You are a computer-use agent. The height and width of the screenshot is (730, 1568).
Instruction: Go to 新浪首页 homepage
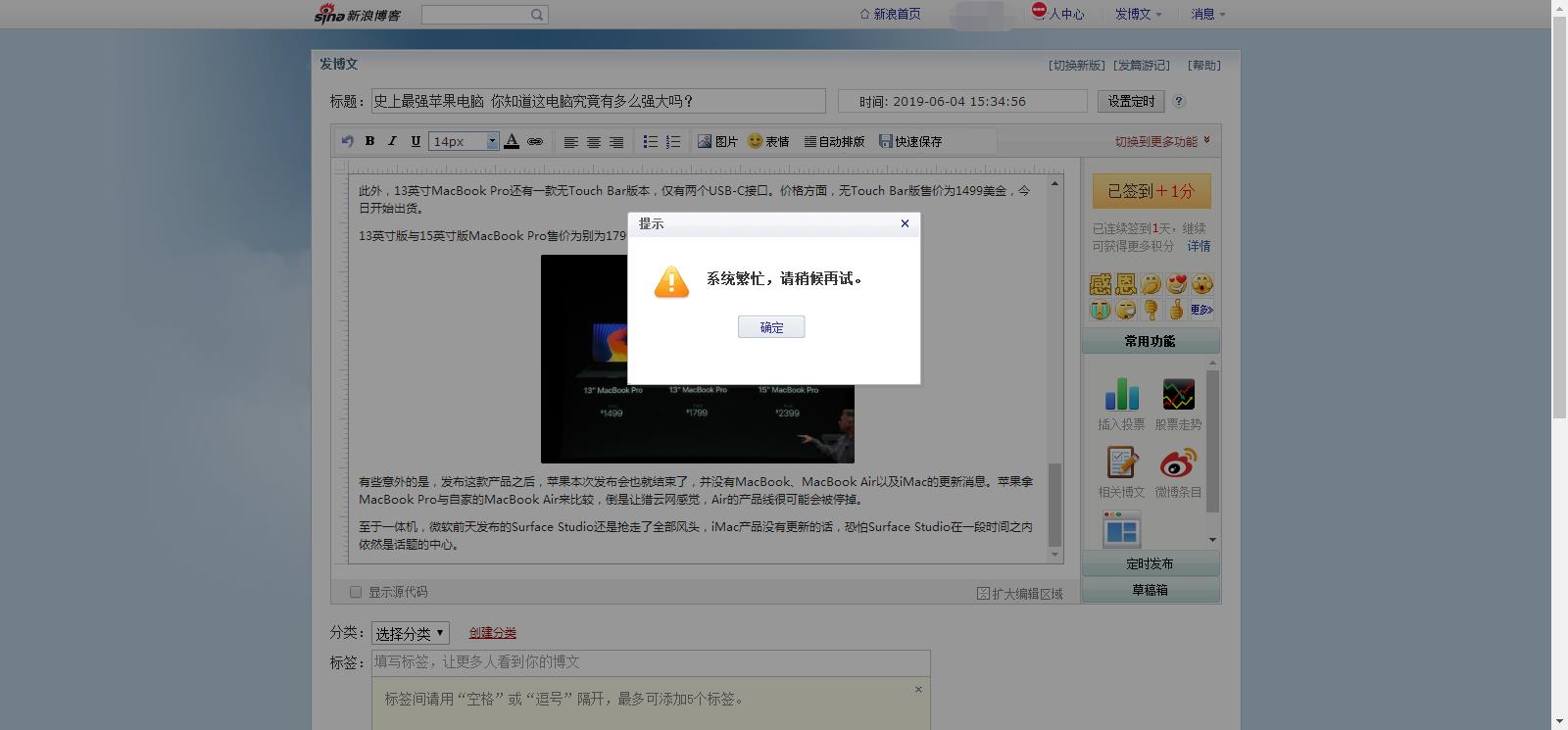tap(890, 14)
